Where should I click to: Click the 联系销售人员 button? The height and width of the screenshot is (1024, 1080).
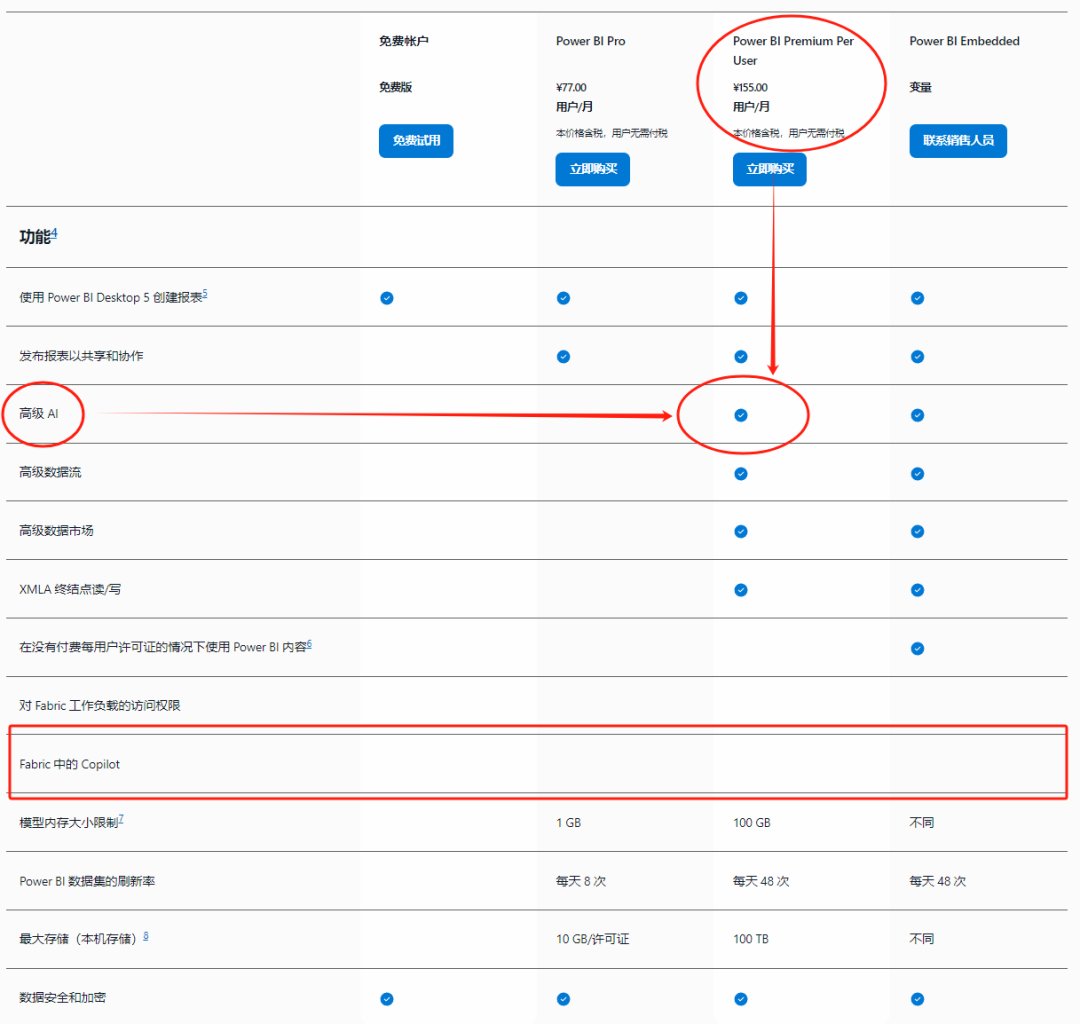point(958,140)
